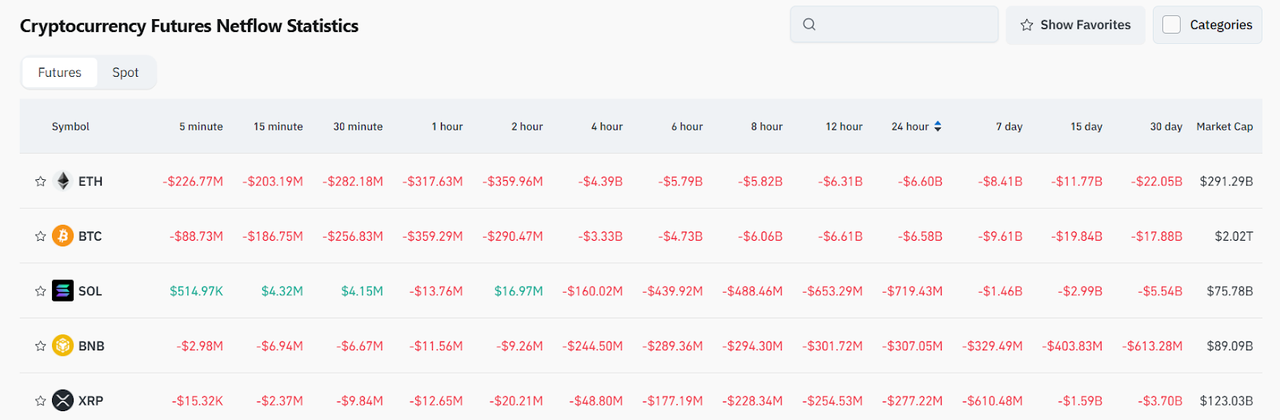Click the XRP coin icon
The image size is (1280, 420).
tap(63, 401)
